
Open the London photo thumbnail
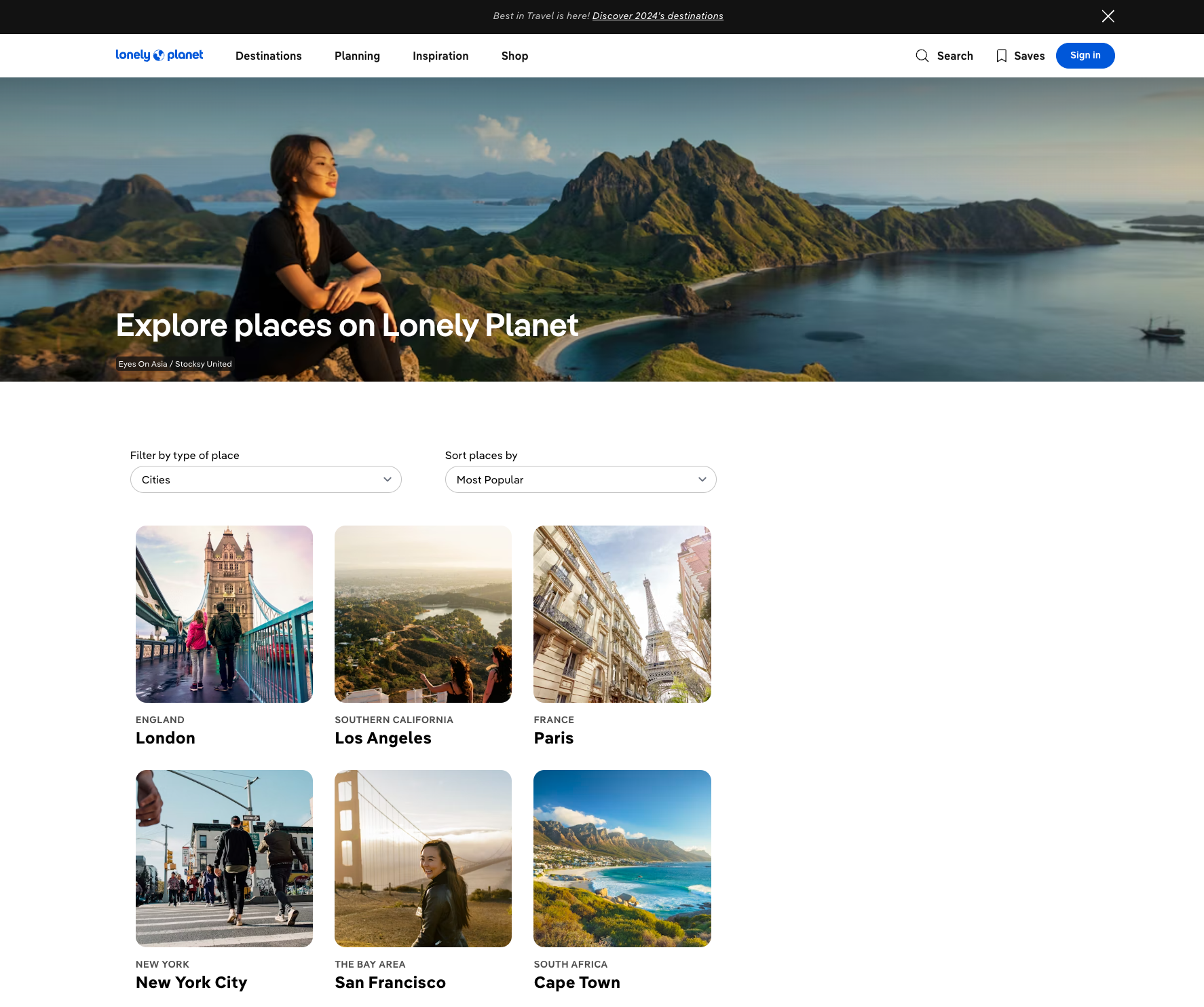(x=224, y=614)
